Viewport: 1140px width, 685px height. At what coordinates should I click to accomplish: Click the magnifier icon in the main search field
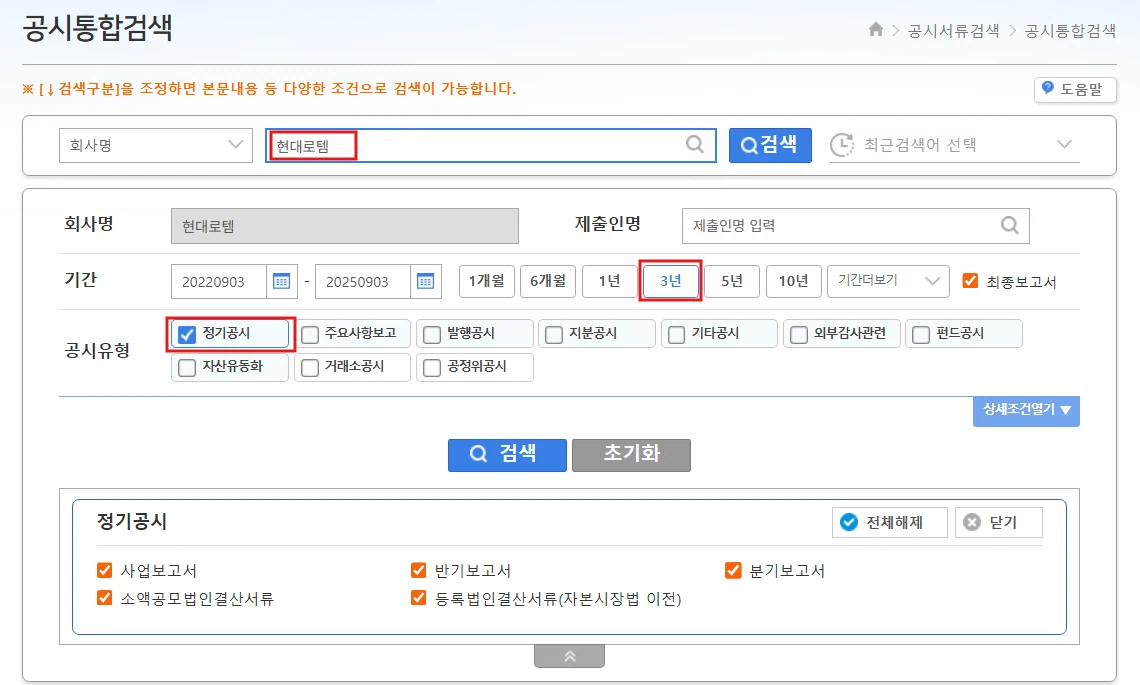(695, 144)
